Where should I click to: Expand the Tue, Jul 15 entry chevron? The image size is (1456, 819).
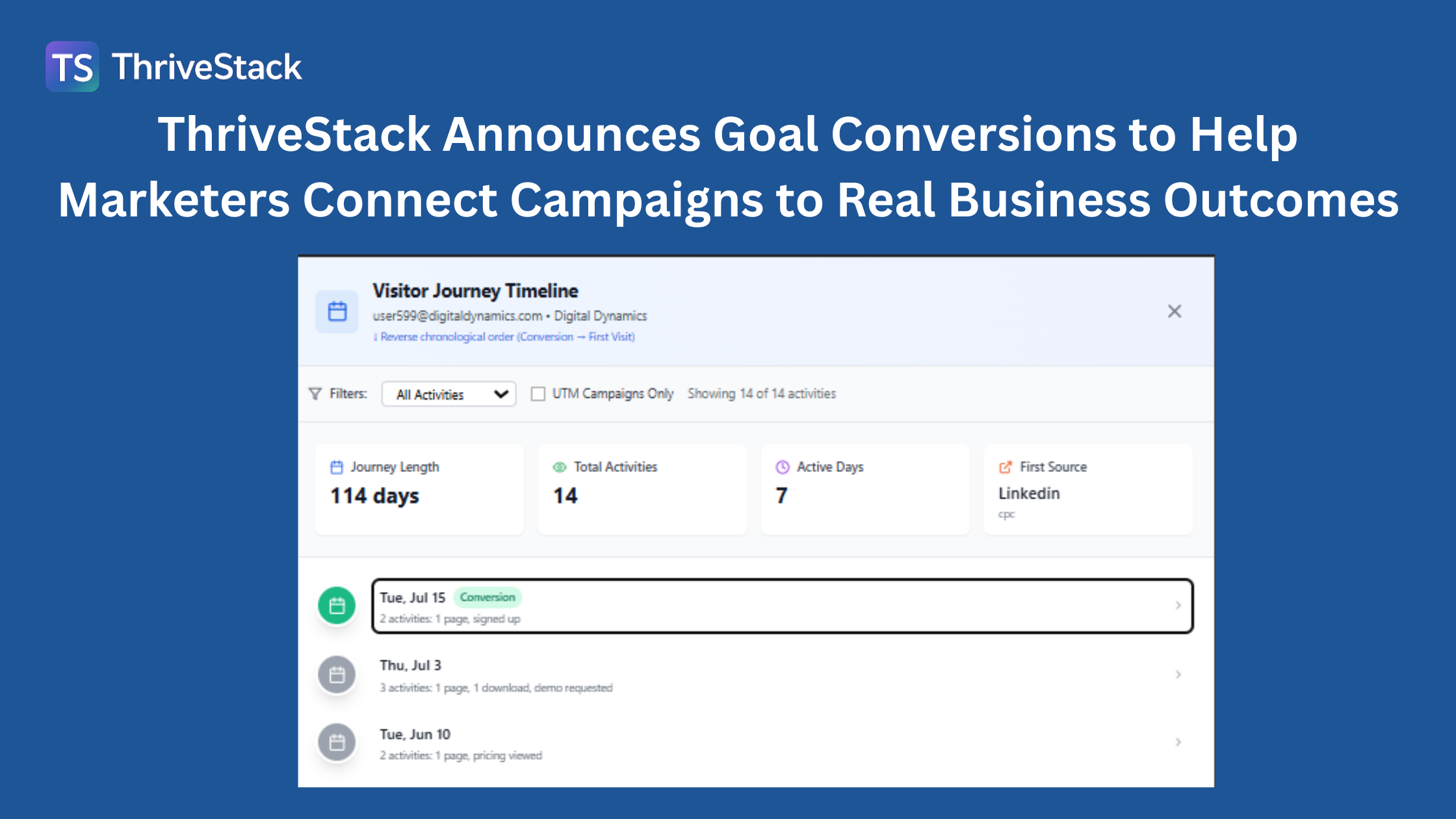tap(1178, 606)
